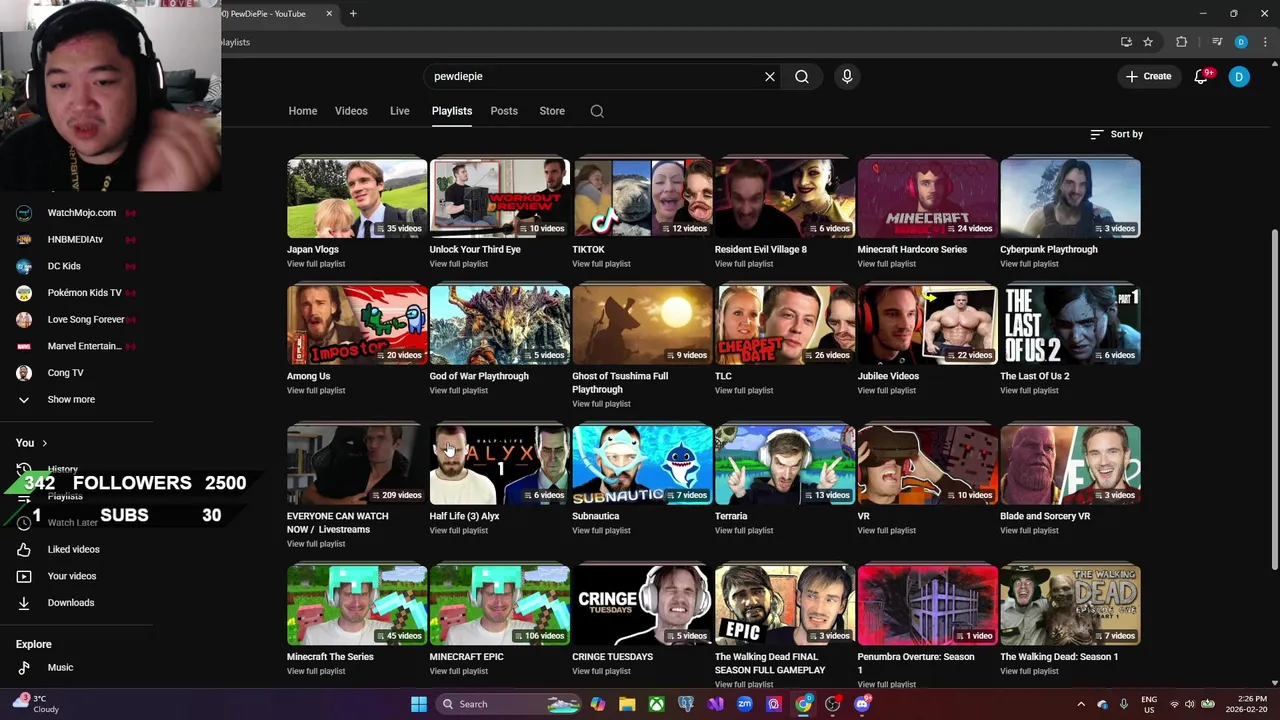This screenshot has width=1280, height=720.
Task: Open HNBMEDIAtv subscription in sidebar
Action: click(x=76, y=239)
